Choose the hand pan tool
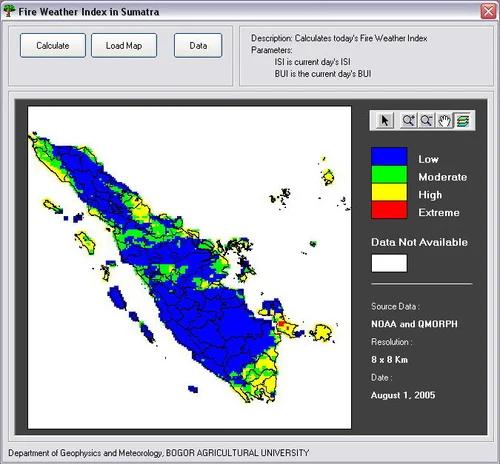This screenshot has width=500, height=464. (x=444, y=120)
